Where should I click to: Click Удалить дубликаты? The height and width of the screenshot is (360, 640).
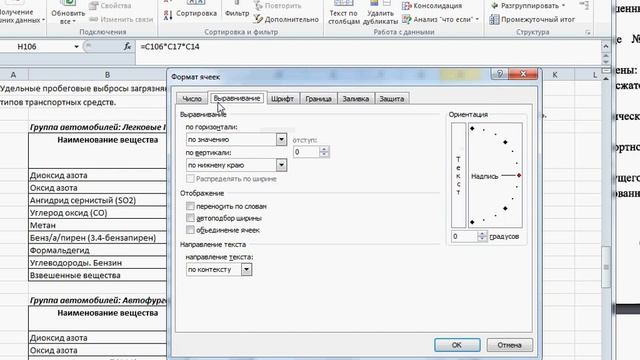coord(380,12)
